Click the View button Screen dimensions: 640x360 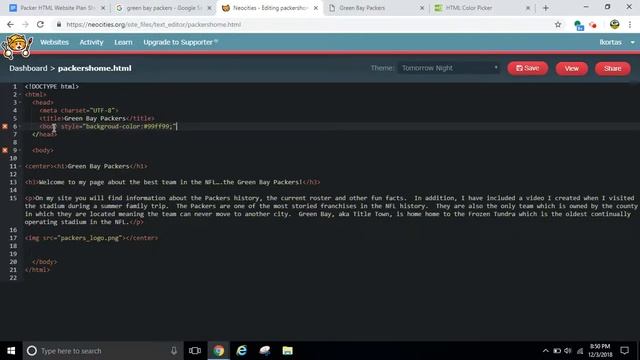571,69
